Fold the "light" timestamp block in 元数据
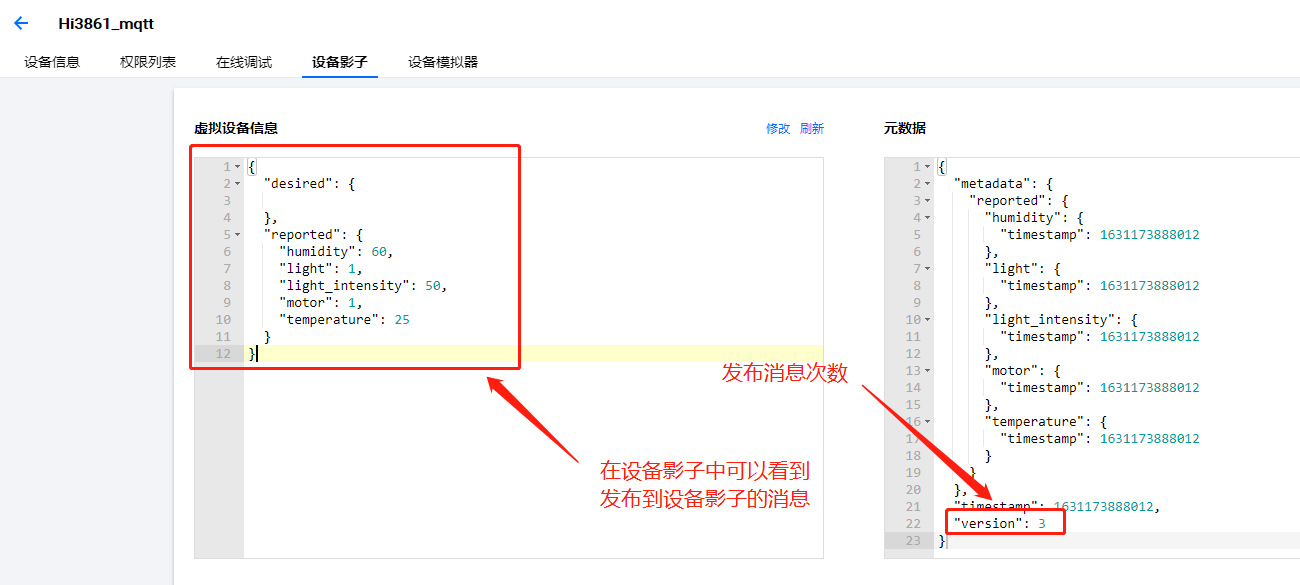 point(927,269)
